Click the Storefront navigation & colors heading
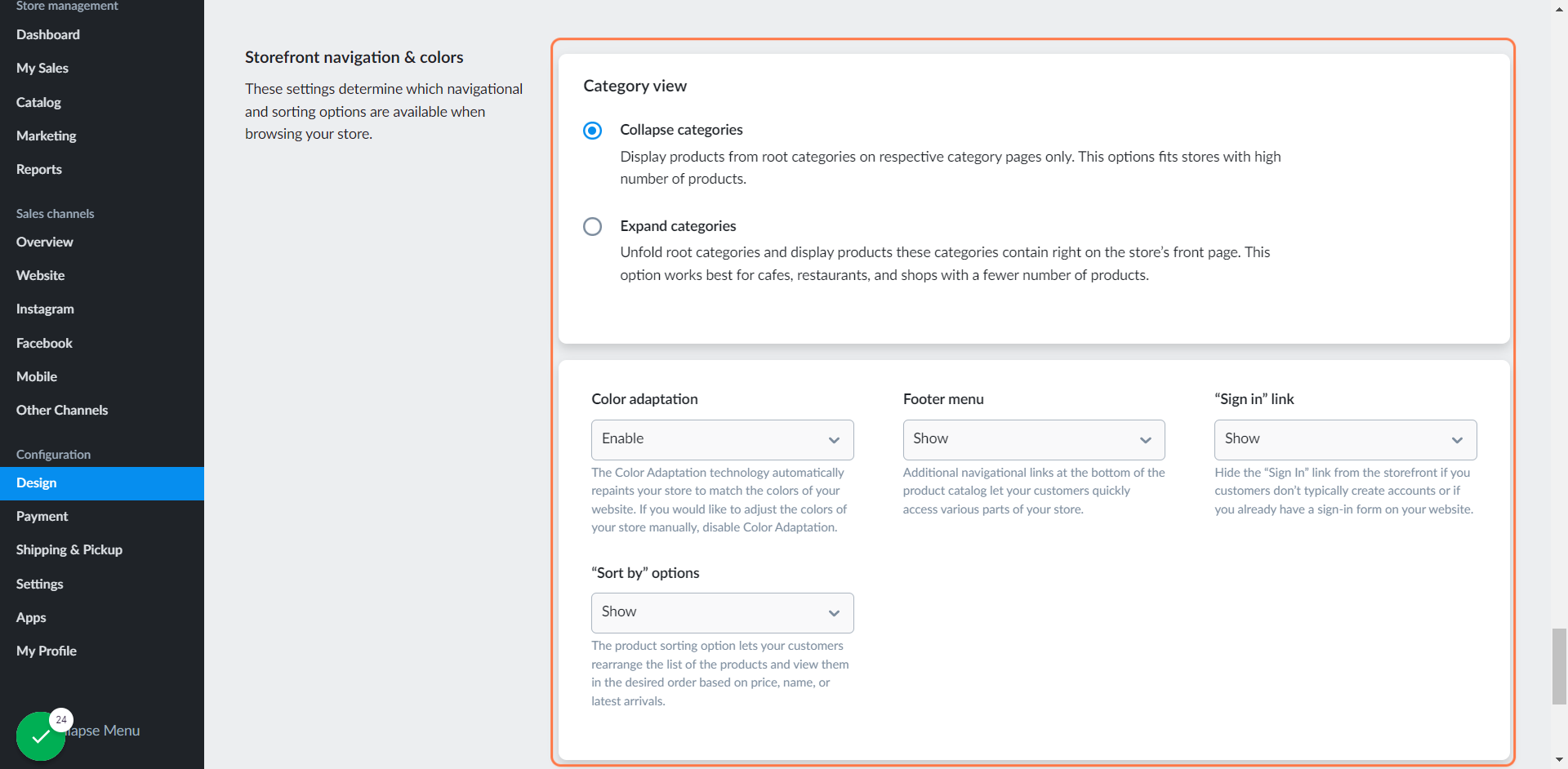Viewport: 1568px width, 769px height. click(x=354, y=57)
